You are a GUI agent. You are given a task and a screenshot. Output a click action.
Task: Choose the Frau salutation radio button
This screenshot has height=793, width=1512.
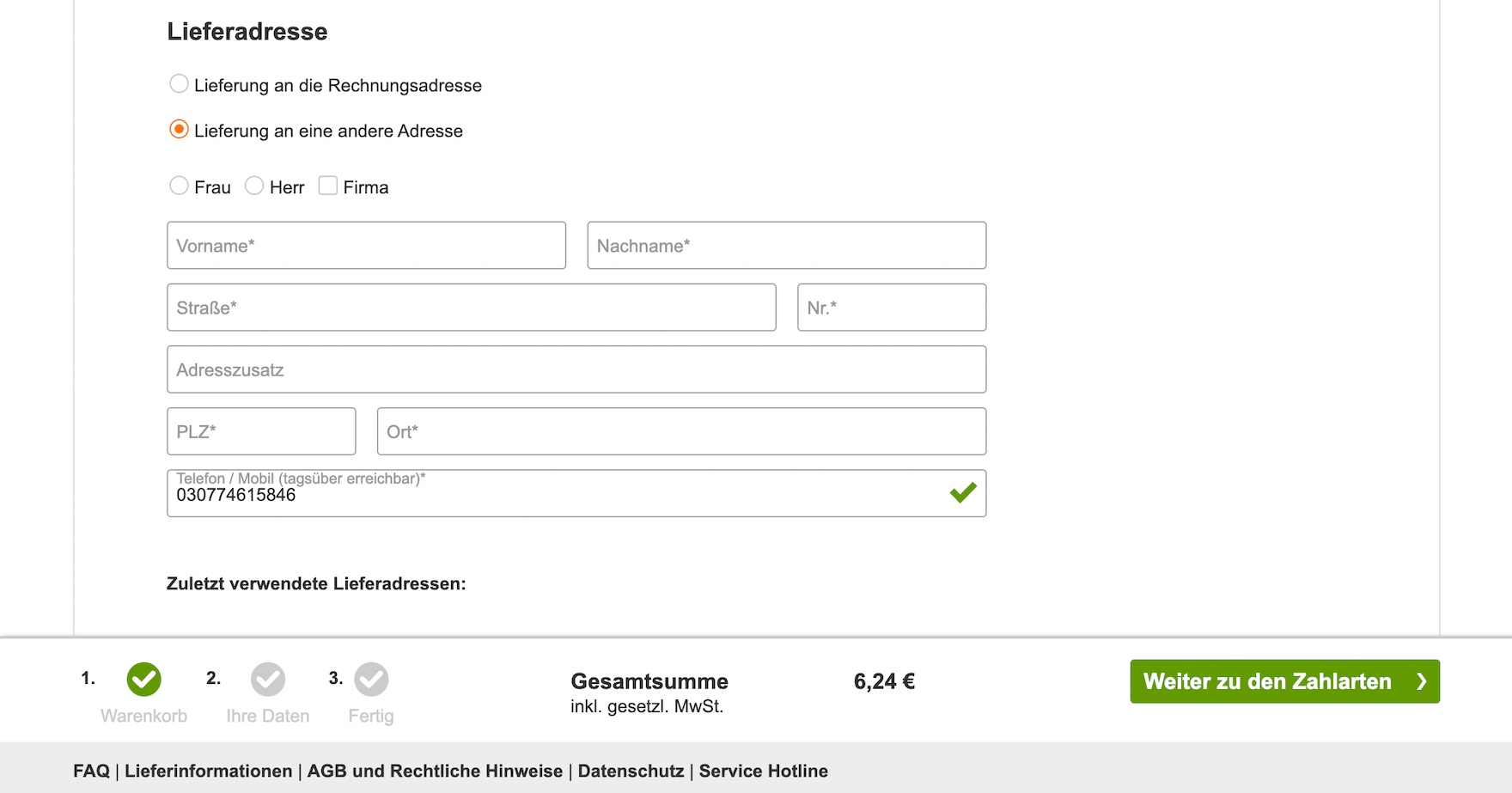point(179,186)
